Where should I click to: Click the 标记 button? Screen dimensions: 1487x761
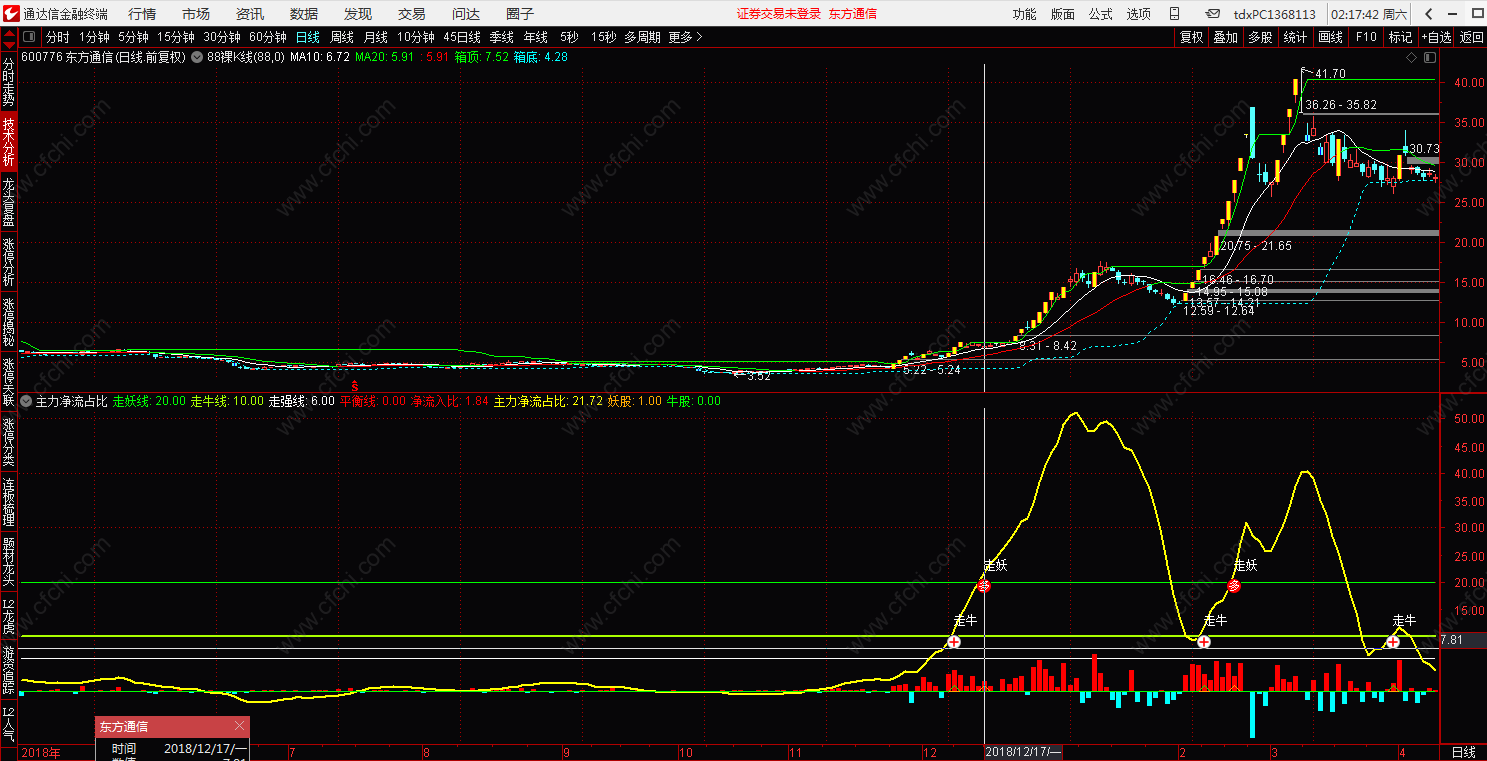[x=1400, y=37]
